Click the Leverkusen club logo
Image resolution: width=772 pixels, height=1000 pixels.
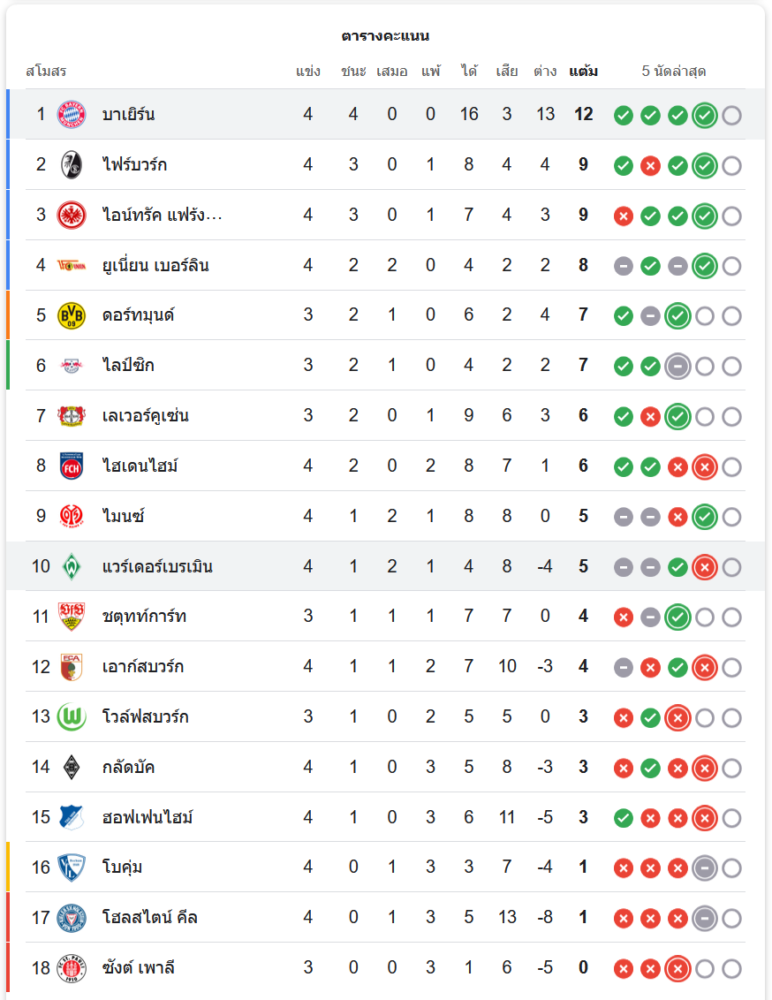point(71,416)
